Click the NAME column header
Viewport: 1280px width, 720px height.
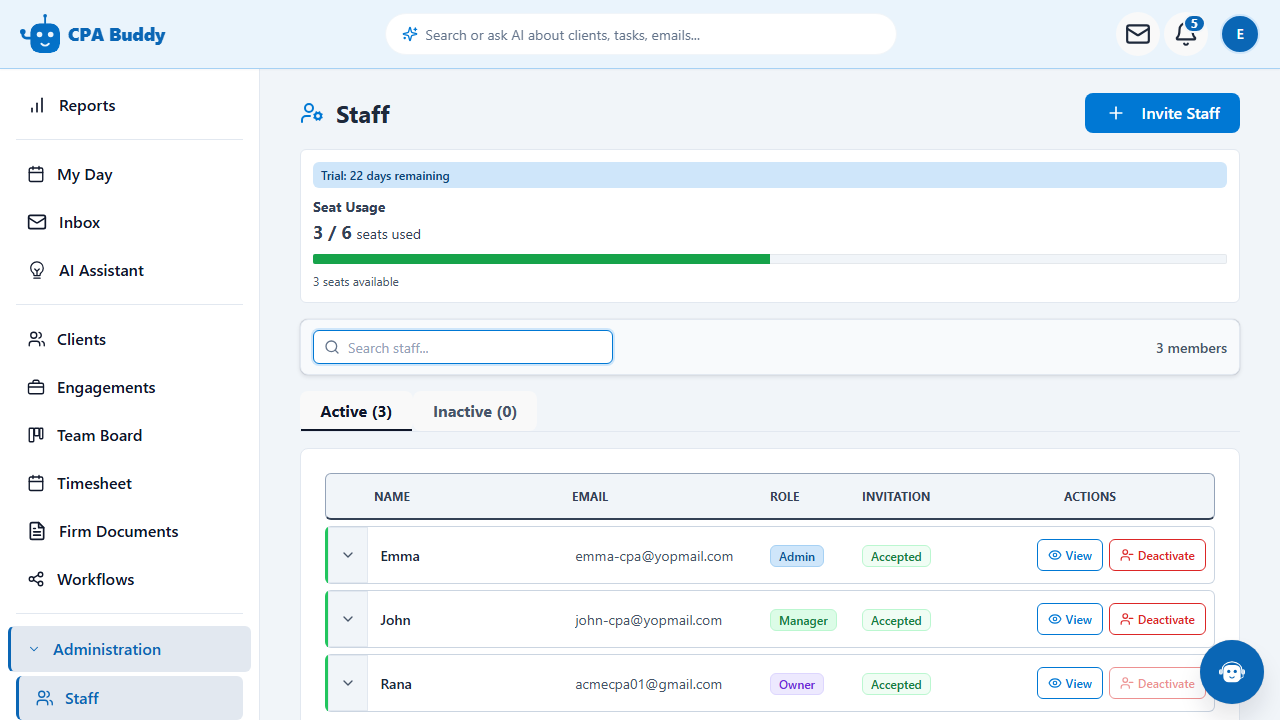point(392,496)
